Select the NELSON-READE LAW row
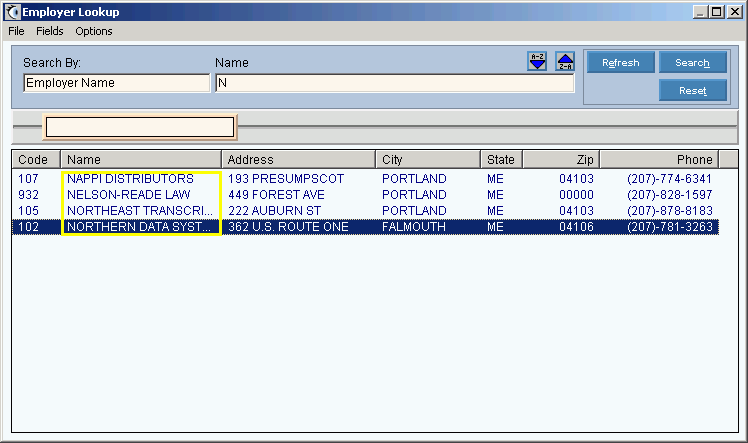The height and width of the screenshot is (443, 748). [x=365, y=195]
